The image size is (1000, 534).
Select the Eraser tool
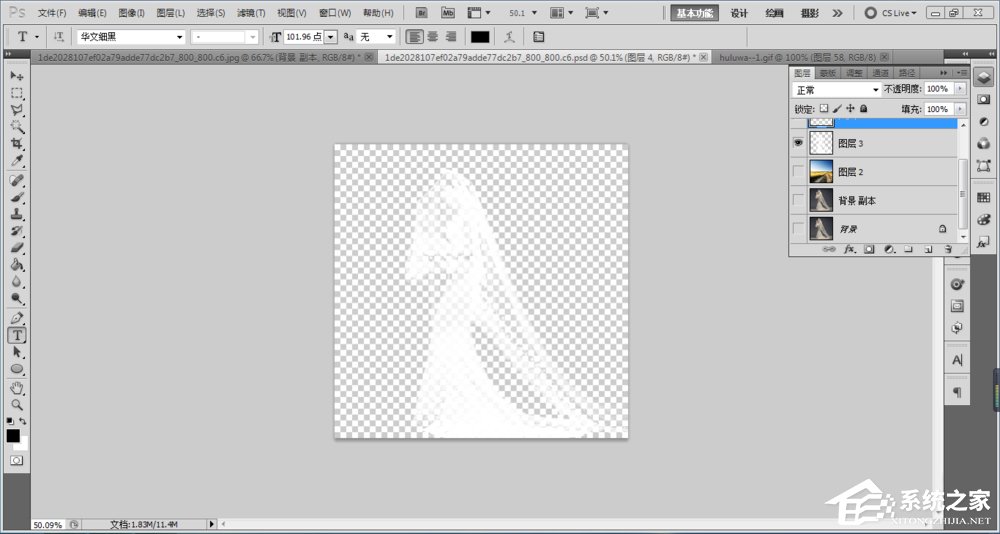click(x=17, y=248)
